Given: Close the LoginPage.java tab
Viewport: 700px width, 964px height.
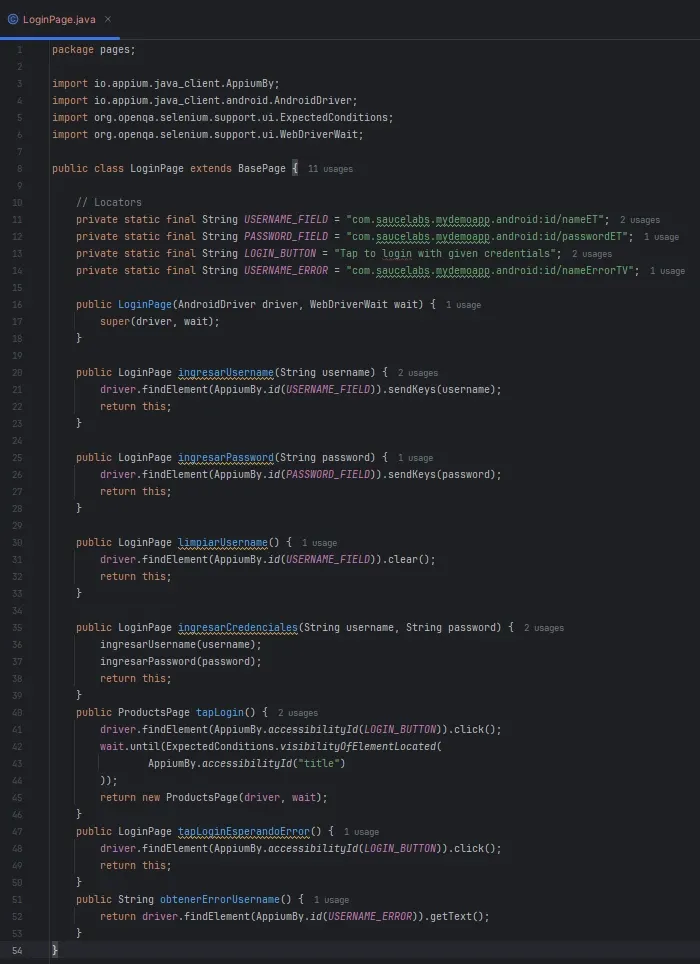Looking at the screenshot, I should coord(108,19).
